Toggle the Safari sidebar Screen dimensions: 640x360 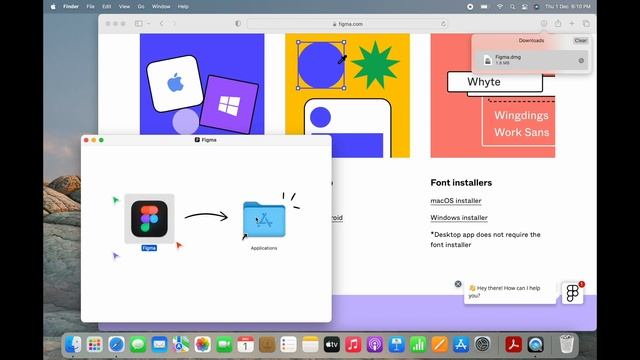pos(139,24)
